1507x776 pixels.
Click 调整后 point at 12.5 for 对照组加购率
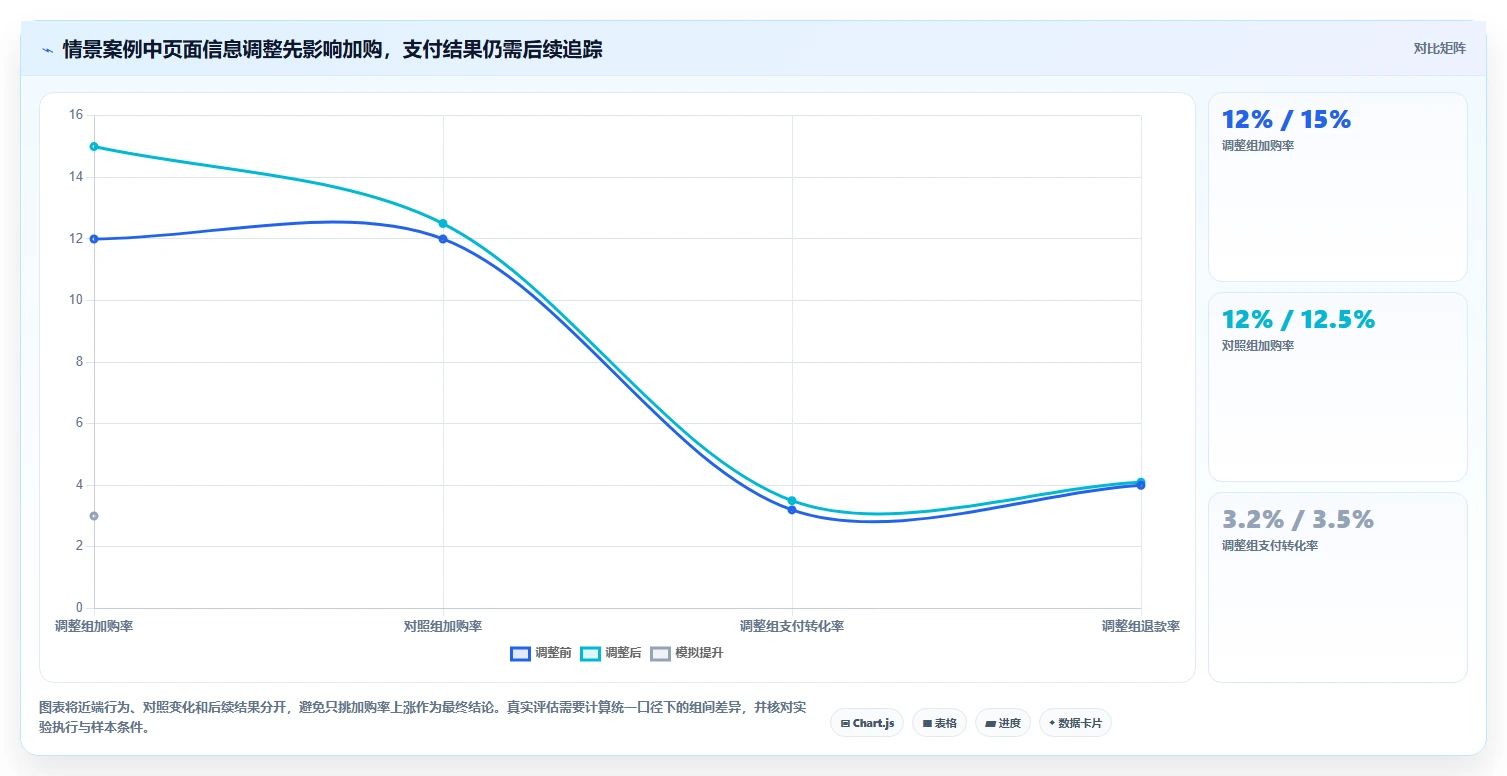coord(443,223)
